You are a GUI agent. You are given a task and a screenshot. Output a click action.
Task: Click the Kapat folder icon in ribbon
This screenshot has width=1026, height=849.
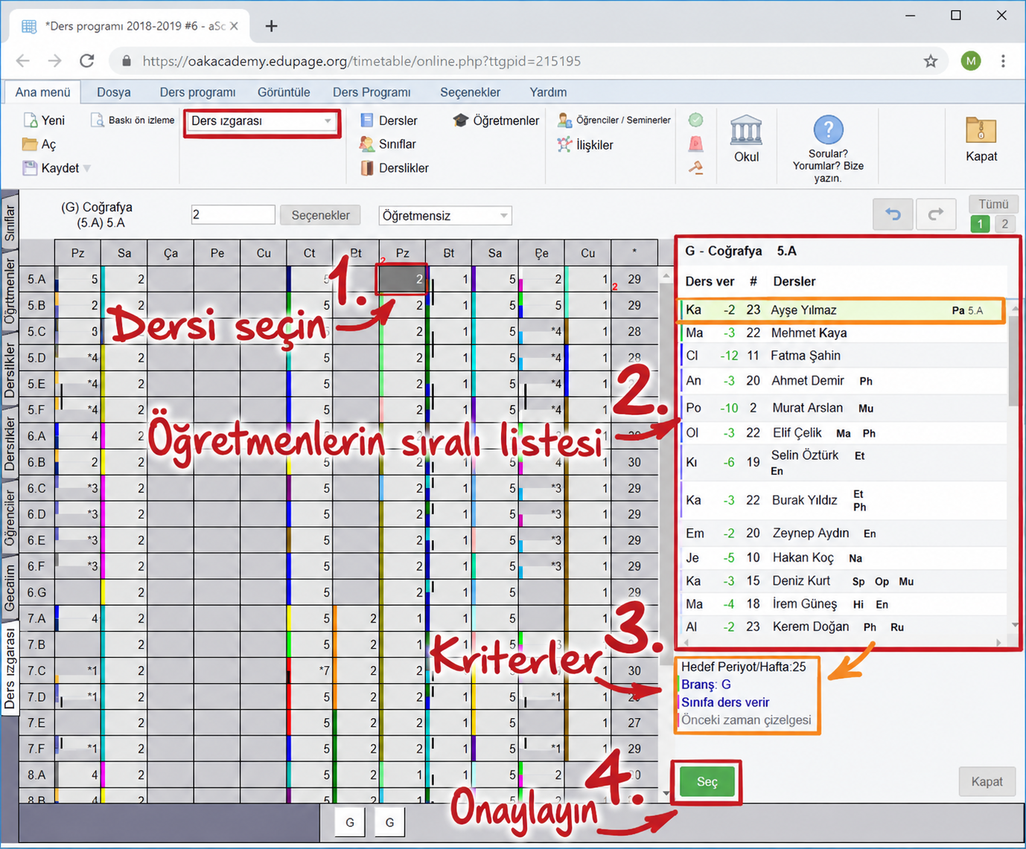click(981, 130)
